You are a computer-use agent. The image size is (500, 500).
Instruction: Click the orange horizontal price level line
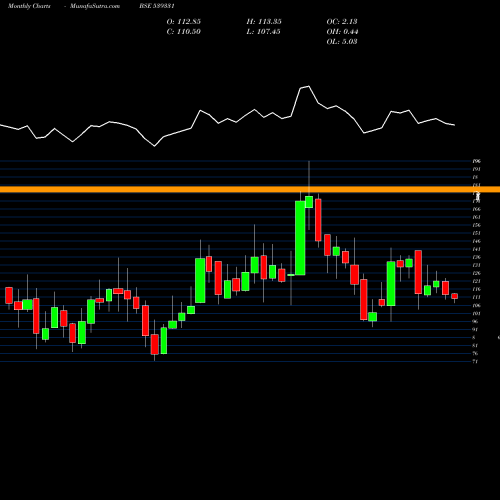point(250,190)
